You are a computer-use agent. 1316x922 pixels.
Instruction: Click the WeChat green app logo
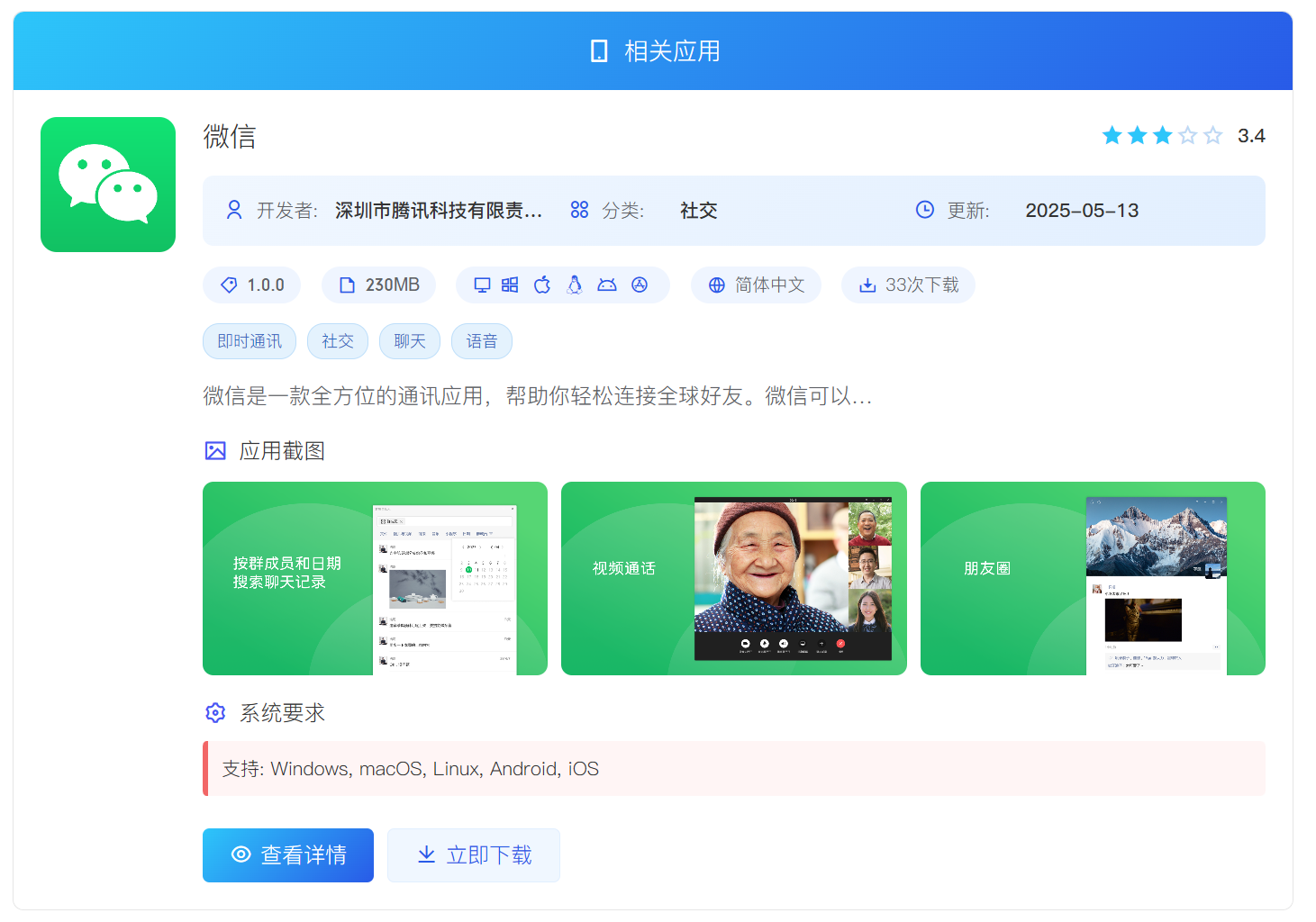(108, 185)
